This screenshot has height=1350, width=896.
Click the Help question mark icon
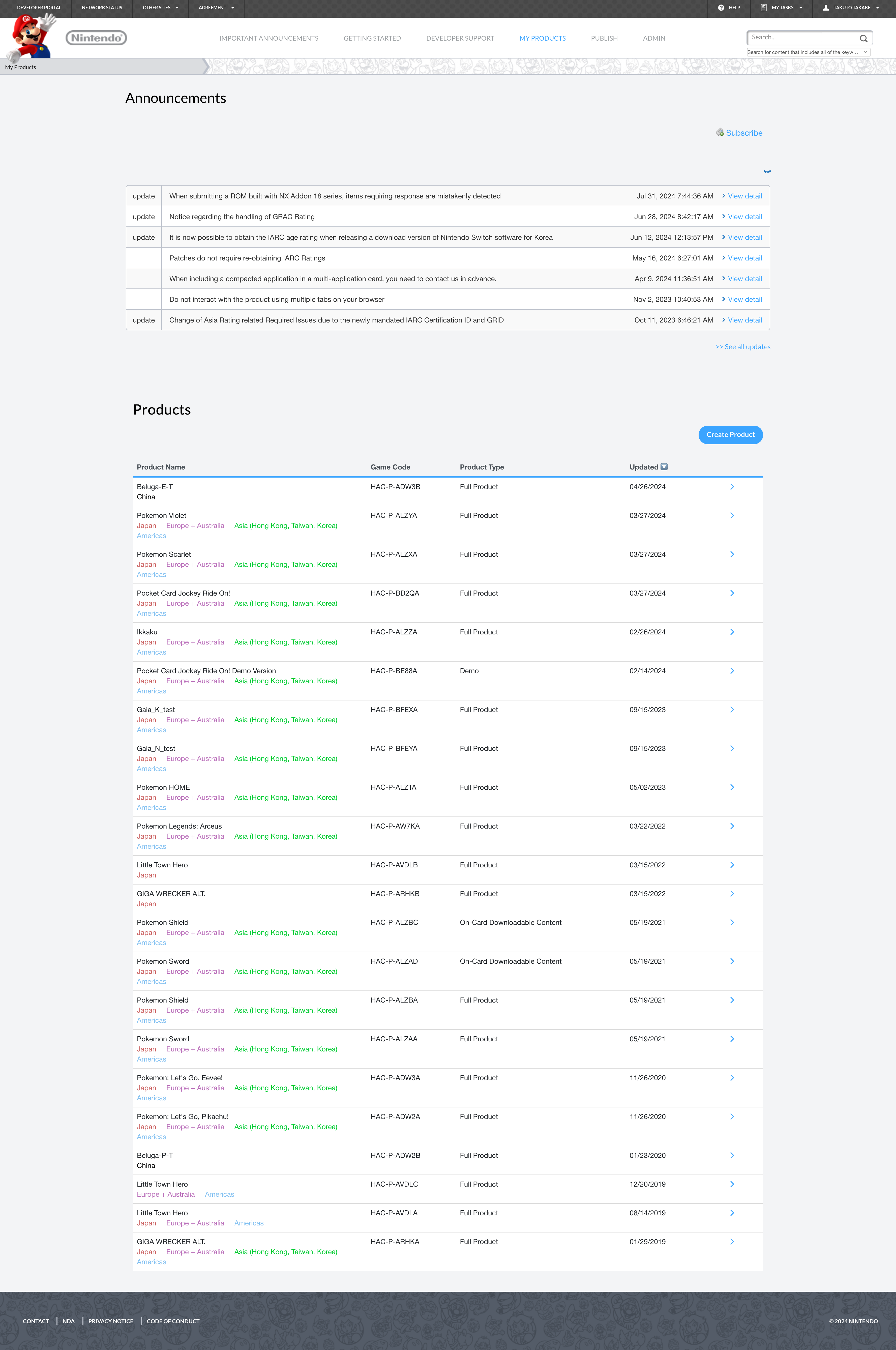[721, 8]
